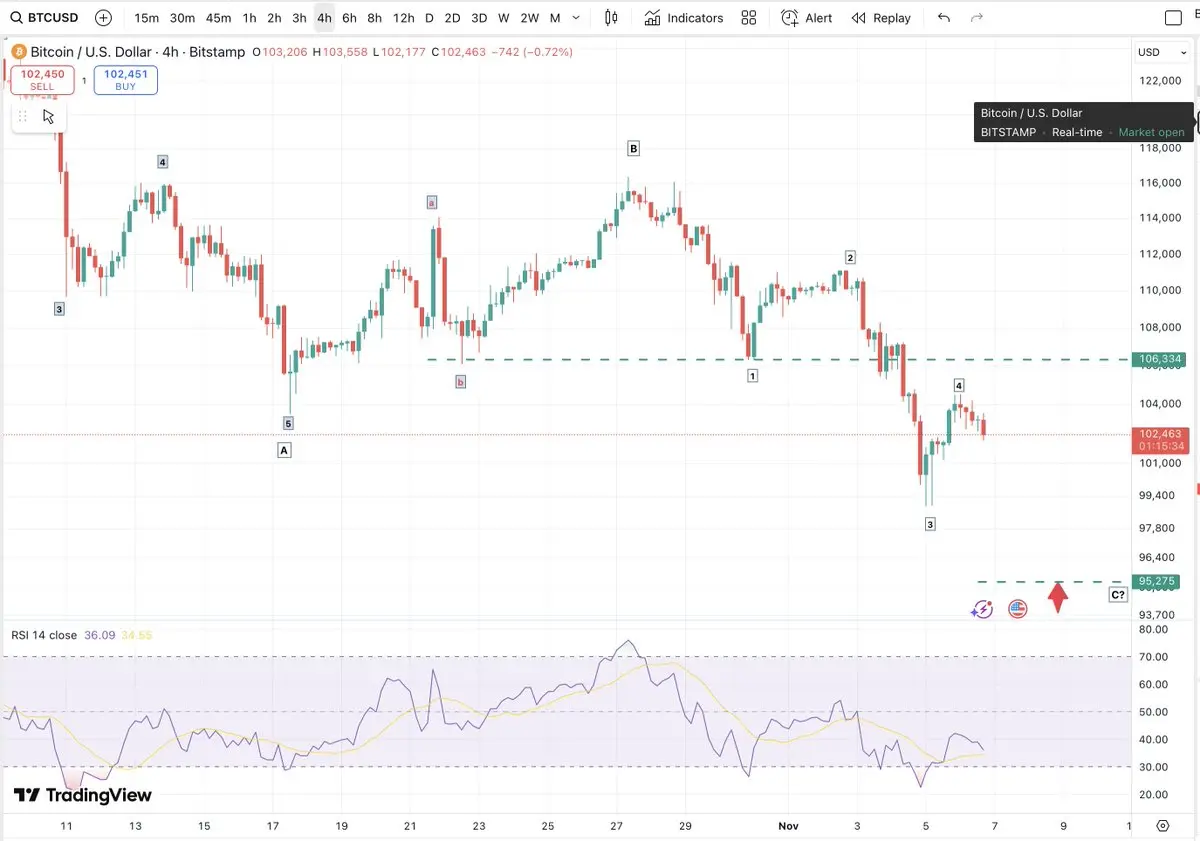Open the TradingView logo link
This screenshot has height=841, width=1200.
click(83, 795)
